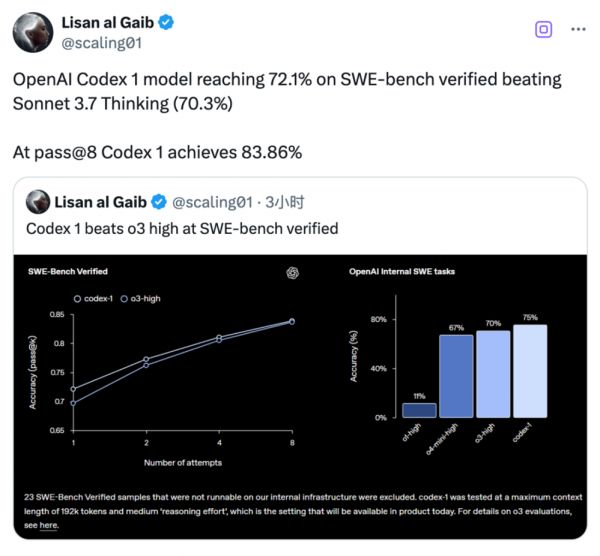Click the codex-1 75% bar
The width and height of the screenshot is (600, 556).
tap(530, 371)
